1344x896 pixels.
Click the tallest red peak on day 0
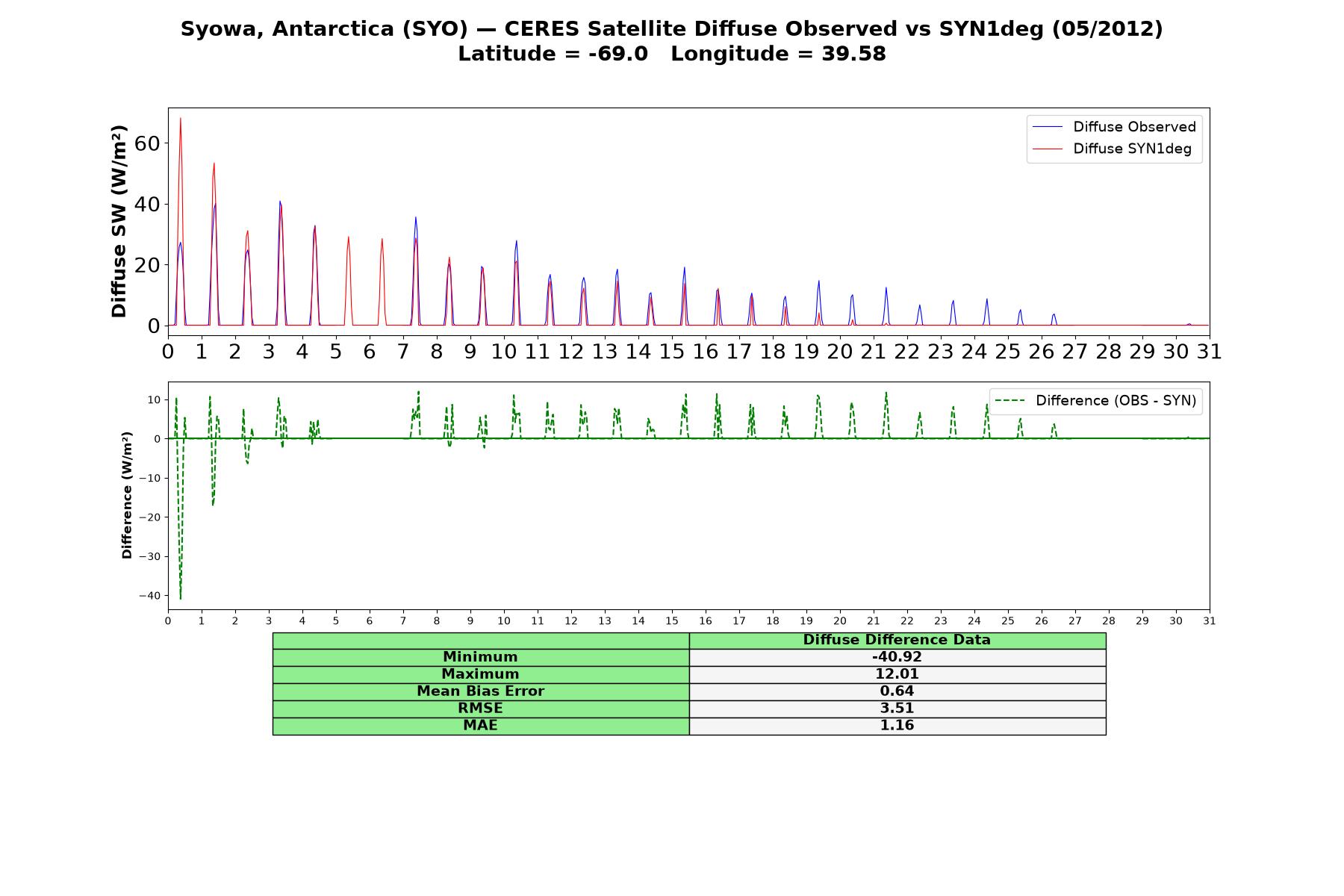180,119
